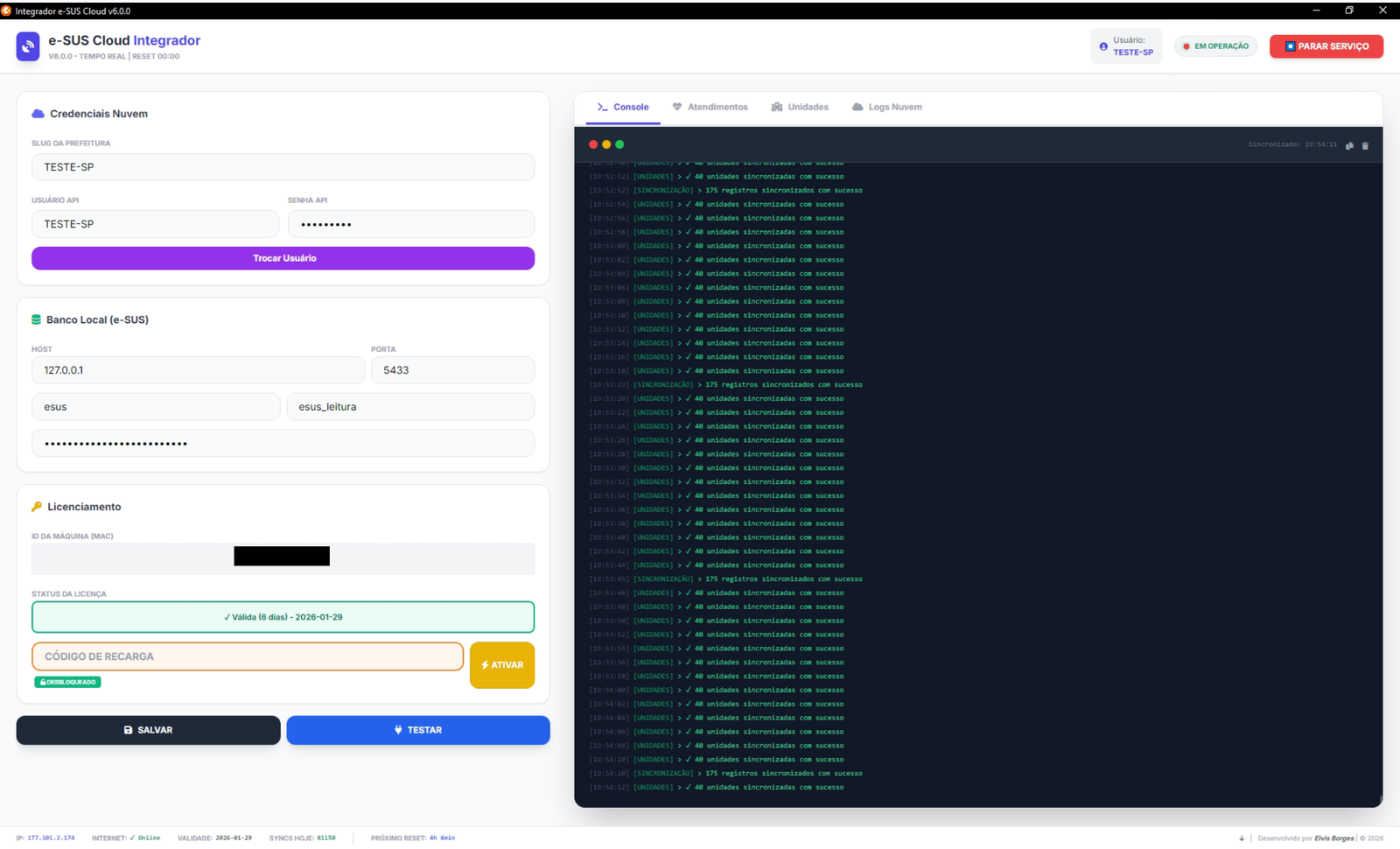Click the cloud icon beside Credenciais Nuvem
This screenshot has width=1400, height=849.
[x=38, y=114]
